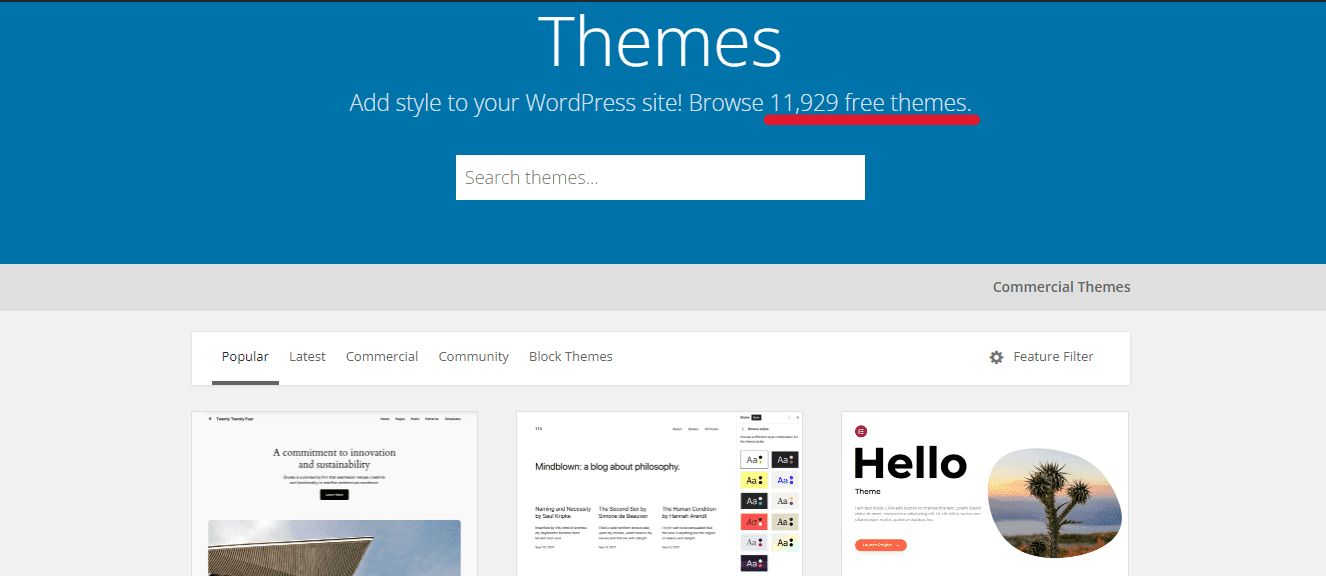
Task: Switch to the Community tab
Action: point(473,356)
